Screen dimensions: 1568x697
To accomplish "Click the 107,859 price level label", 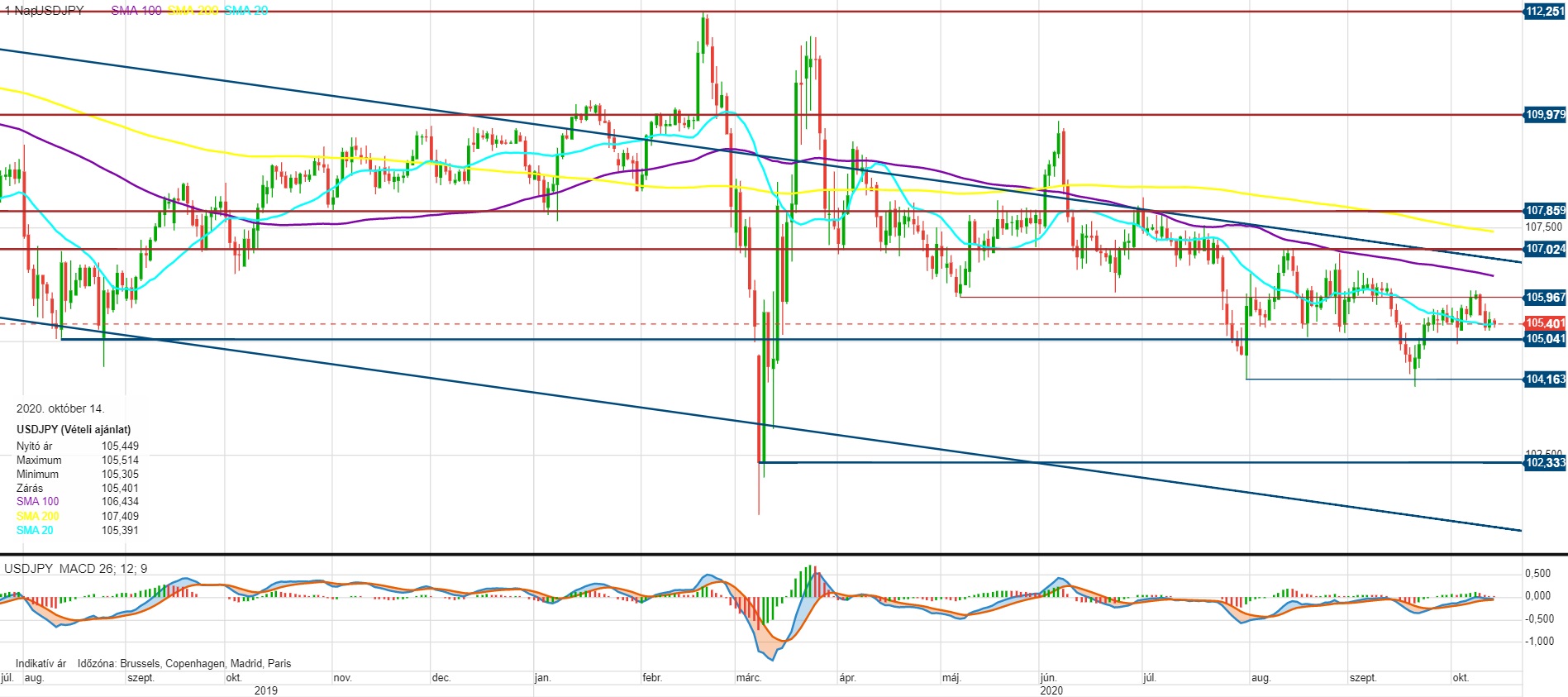I will (1545, 211).
